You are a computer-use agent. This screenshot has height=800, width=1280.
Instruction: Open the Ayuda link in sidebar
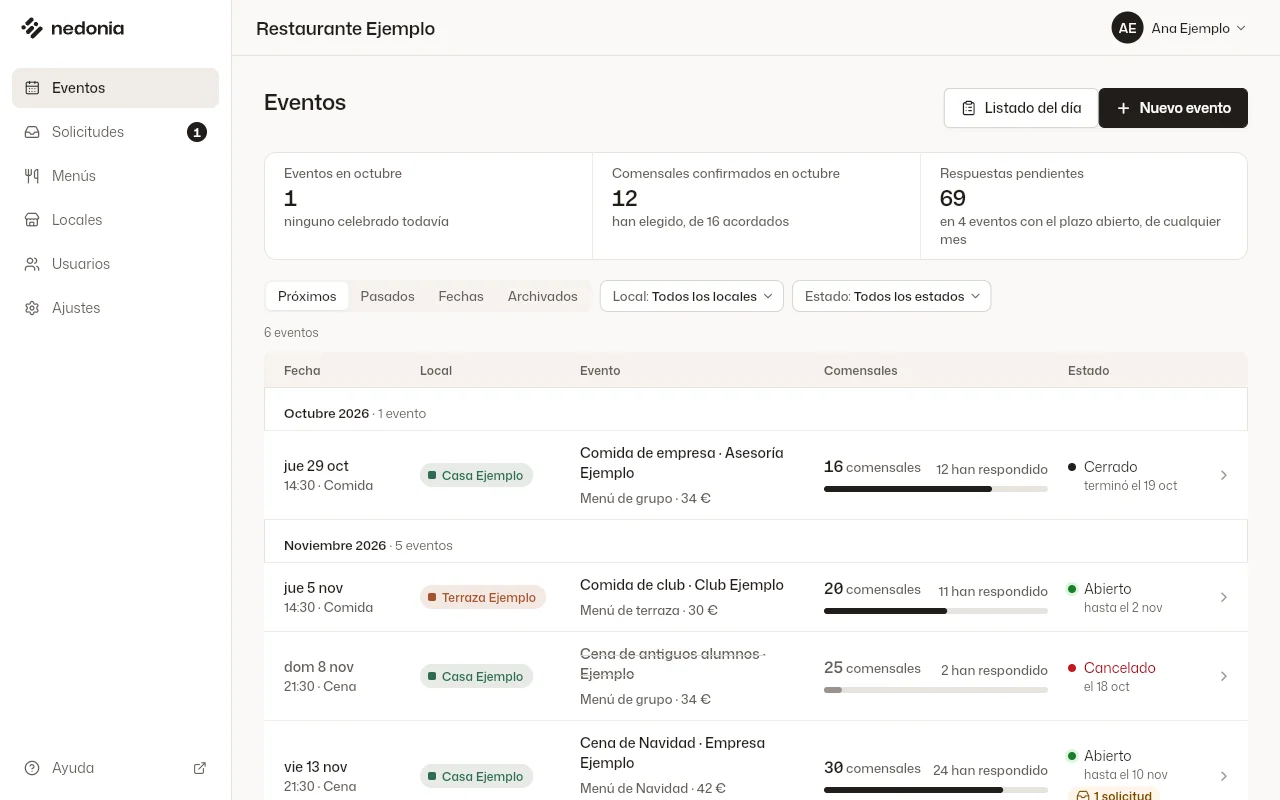click(115, 768)
